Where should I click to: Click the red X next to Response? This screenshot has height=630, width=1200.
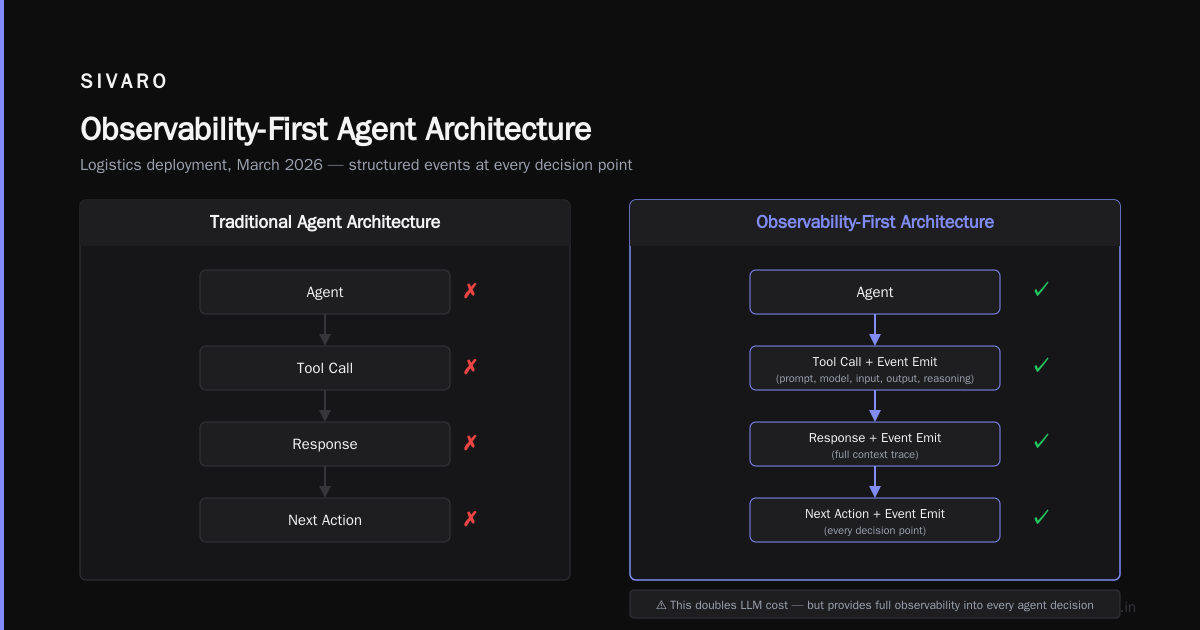click(470, 443)
